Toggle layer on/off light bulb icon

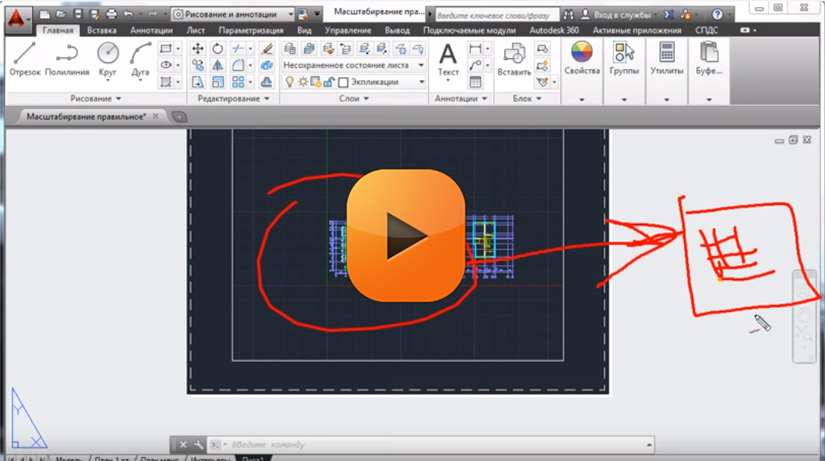289,82
